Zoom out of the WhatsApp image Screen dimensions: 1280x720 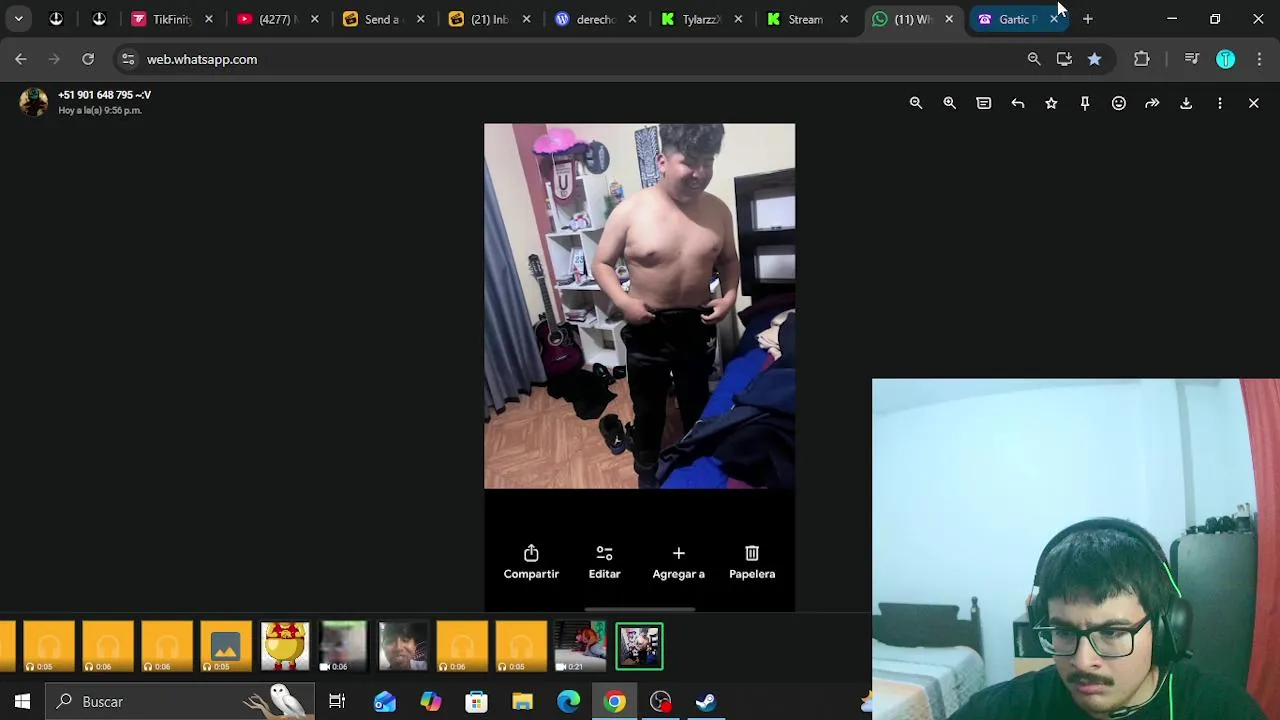tap(916, 103)
